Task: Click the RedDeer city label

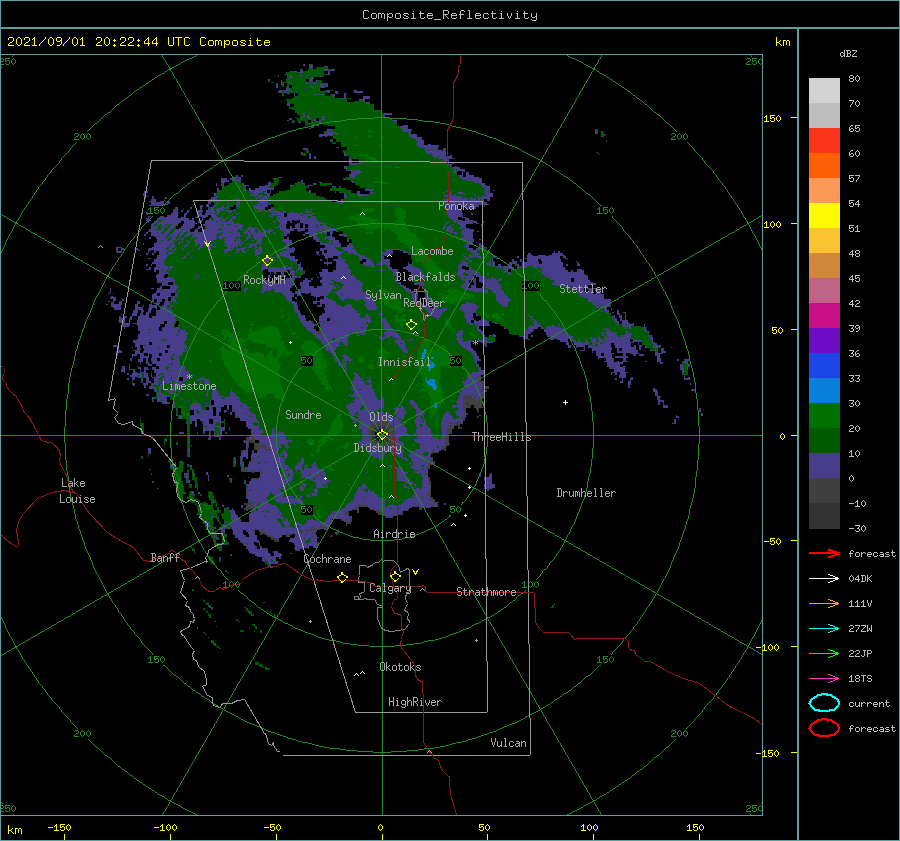Action: pos(424,303)
